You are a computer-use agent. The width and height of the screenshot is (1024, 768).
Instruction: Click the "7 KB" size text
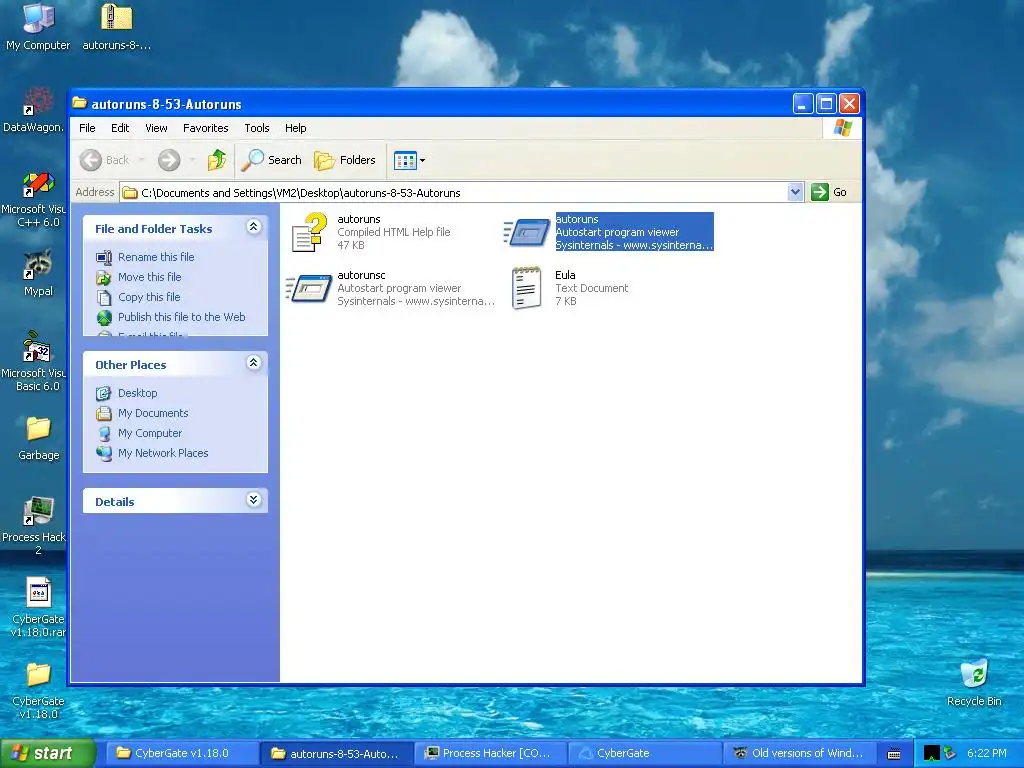tap(566, 301)
